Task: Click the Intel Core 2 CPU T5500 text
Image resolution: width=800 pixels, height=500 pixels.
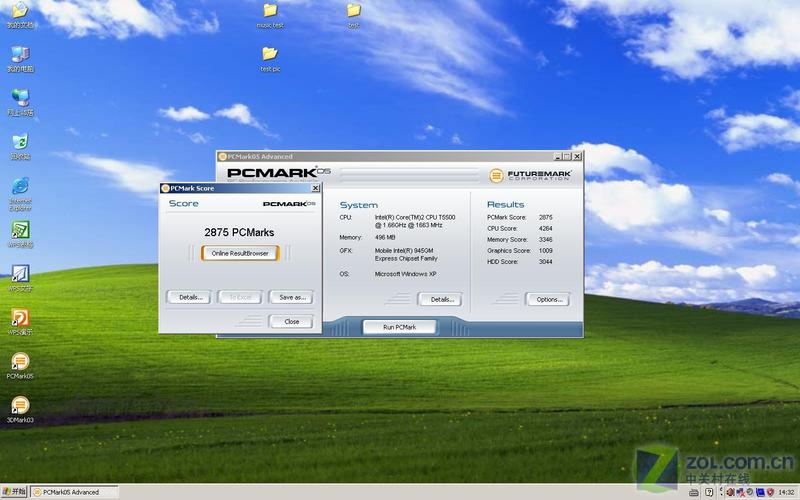Action: click(415, 221)
